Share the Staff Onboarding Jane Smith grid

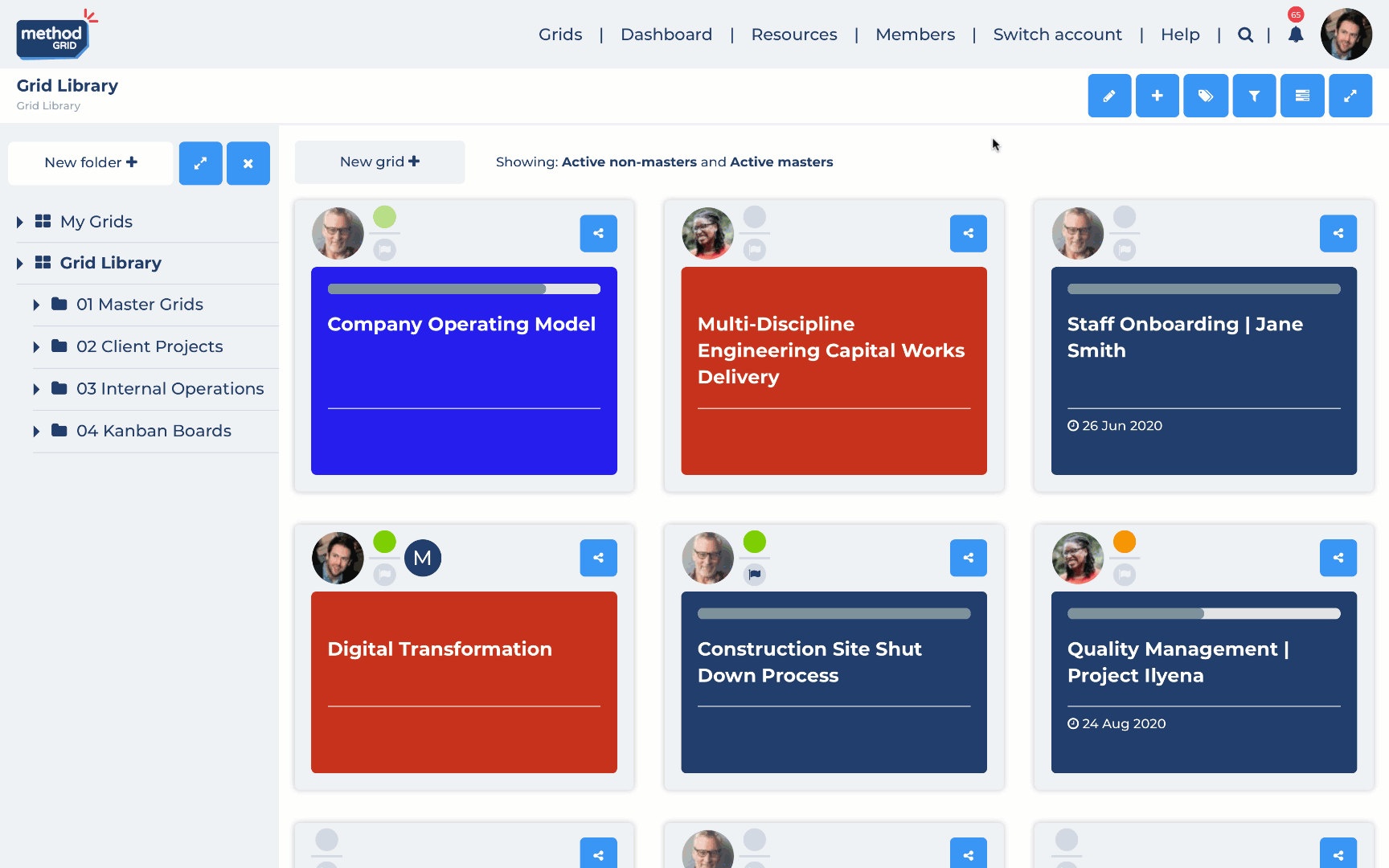[x=1338, y=233]
